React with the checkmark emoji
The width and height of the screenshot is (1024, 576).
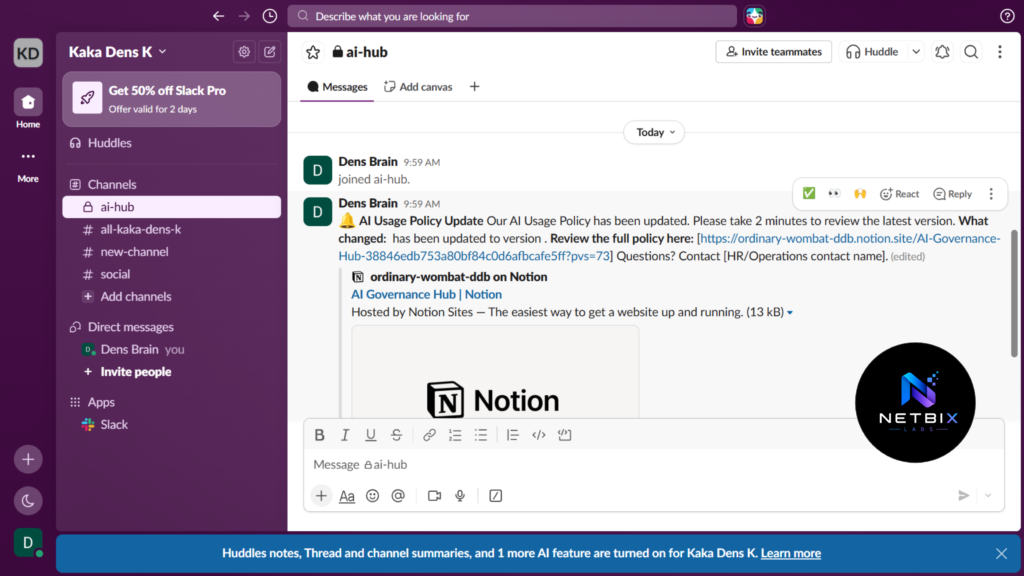[809, 193]
